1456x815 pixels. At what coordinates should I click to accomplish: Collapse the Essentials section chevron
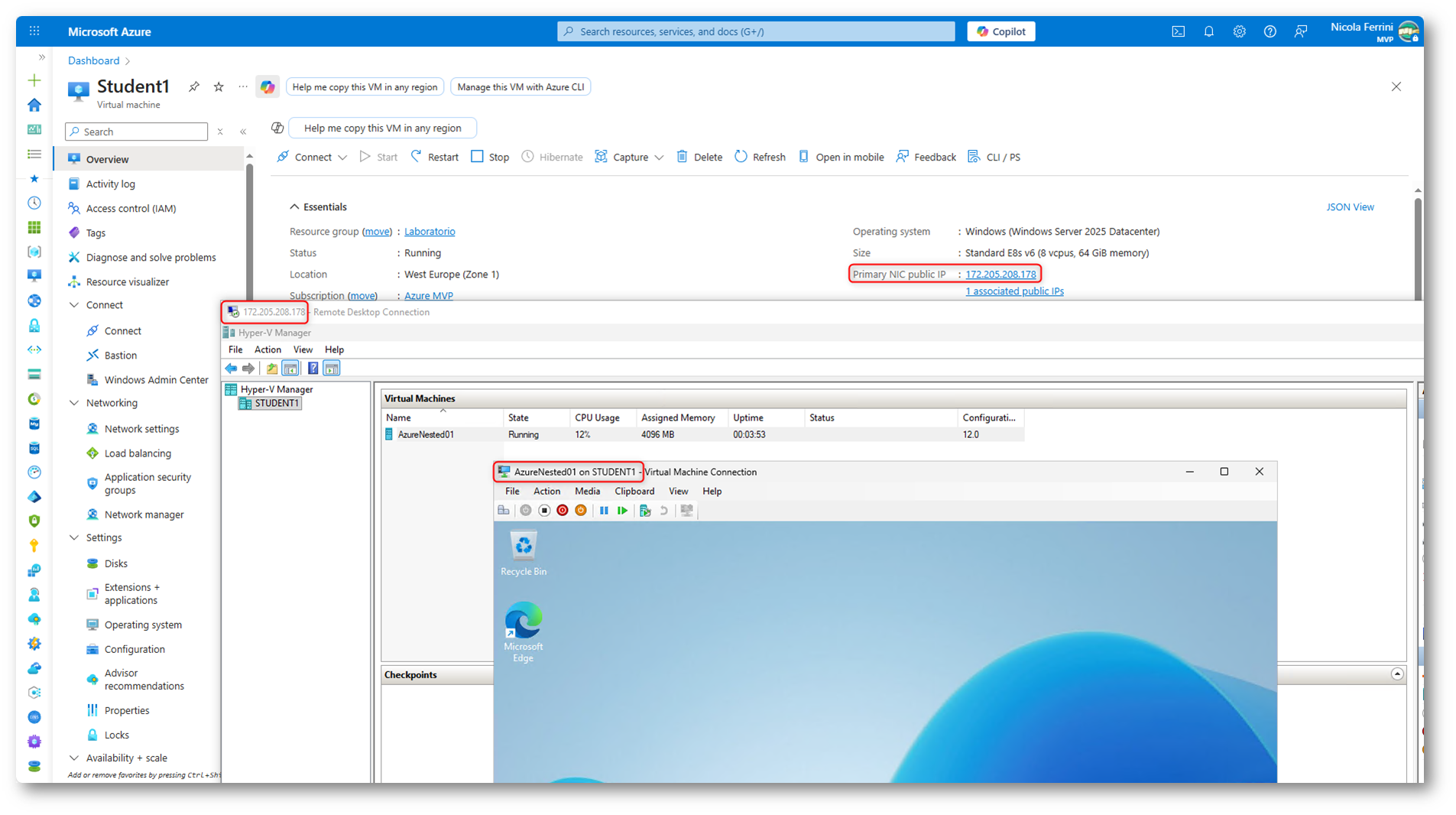click(x=294, y=206)
